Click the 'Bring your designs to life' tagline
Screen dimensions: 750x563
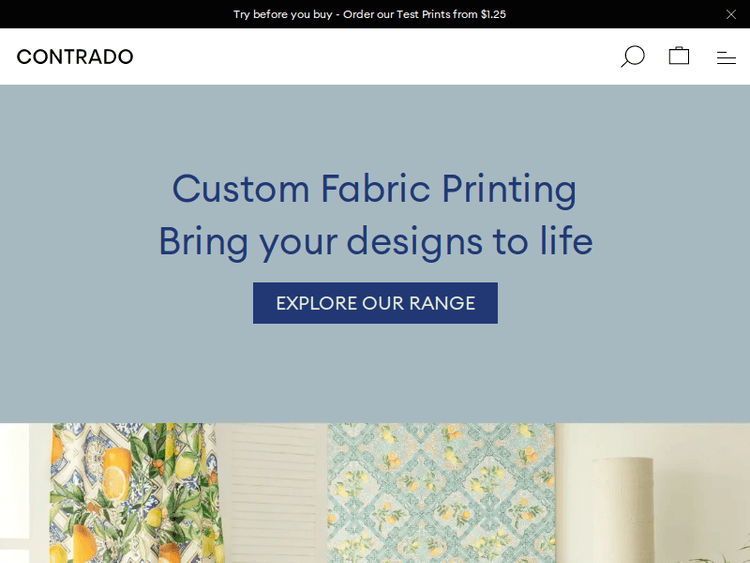click(x=375, y=241)
